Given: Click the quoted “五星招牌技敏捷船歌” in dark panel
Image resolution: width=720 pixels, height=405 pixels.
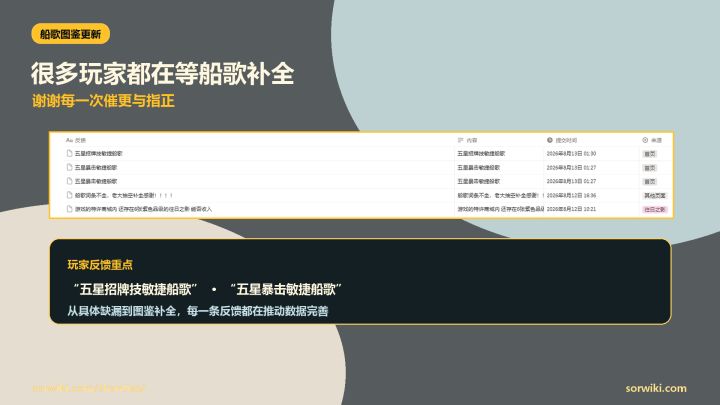Looking at the screenshot, I should pyautogui.click(x=135, y=289).
